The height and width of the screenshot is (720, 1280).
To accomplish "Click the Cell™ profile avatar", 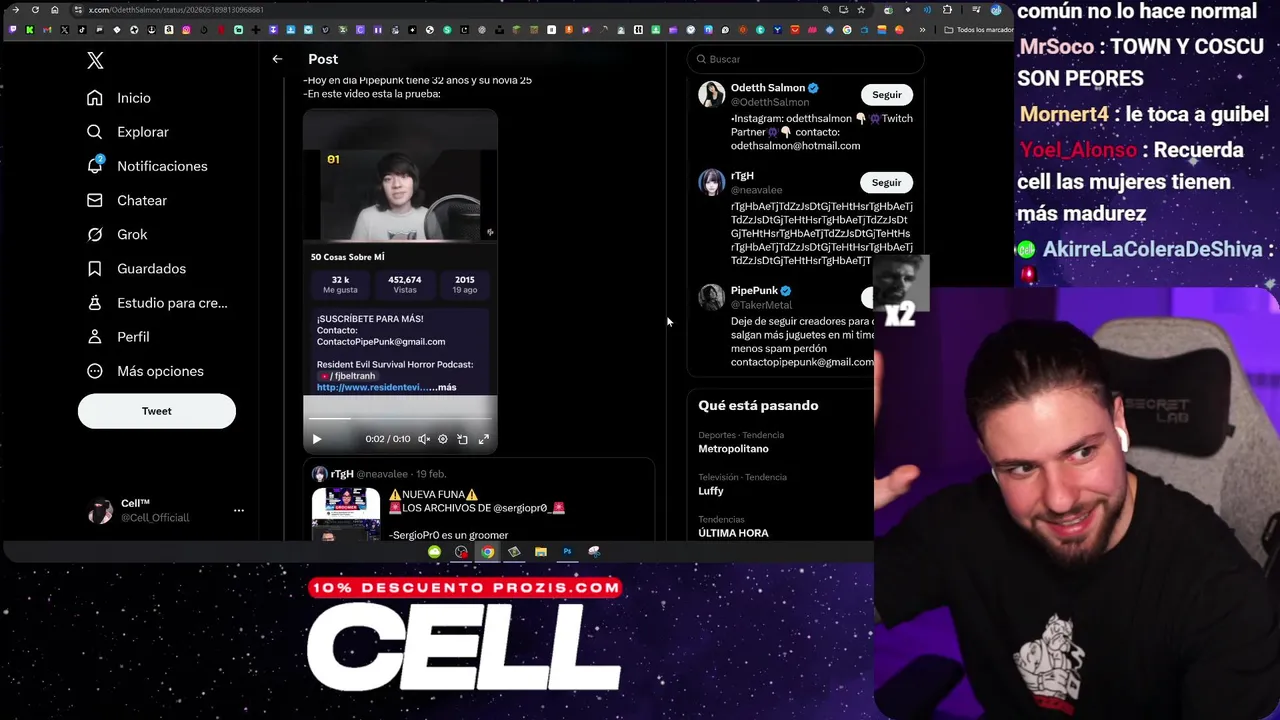I will pos(101,511).
